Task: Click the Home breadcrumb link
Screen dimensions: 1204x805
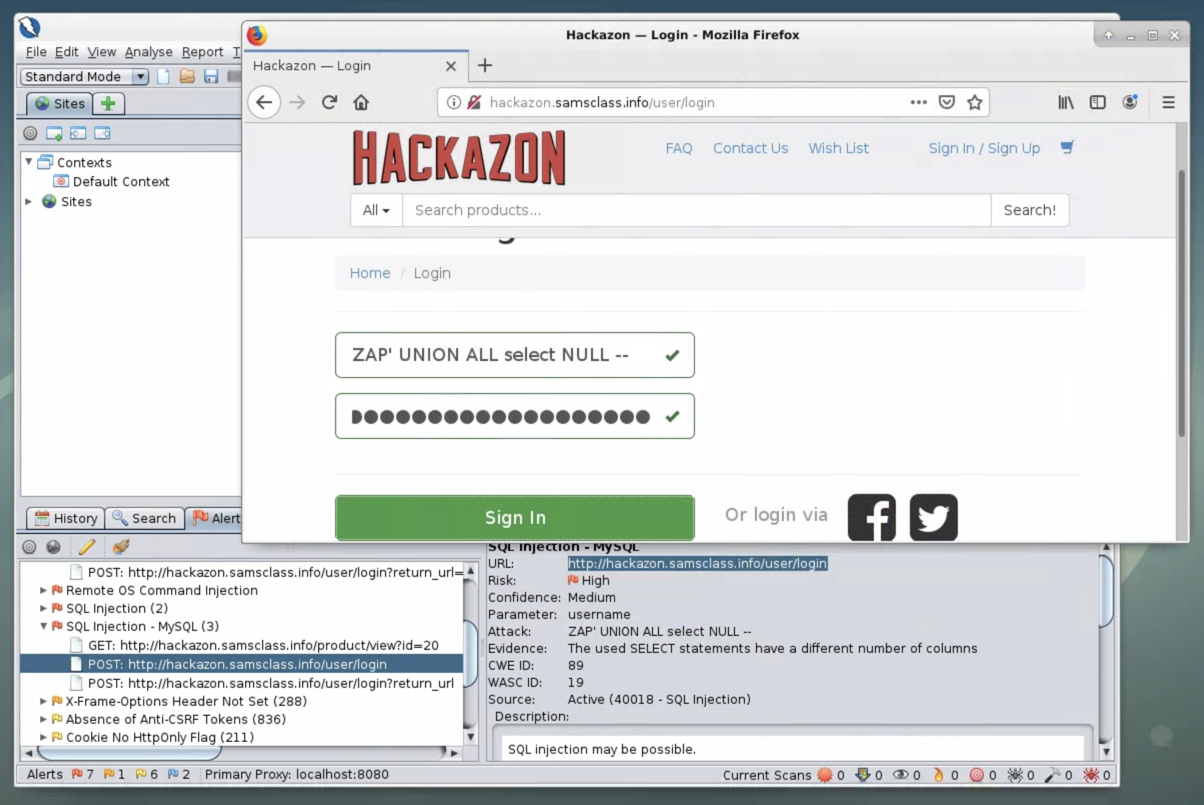Action: click(x=370, y=273)
